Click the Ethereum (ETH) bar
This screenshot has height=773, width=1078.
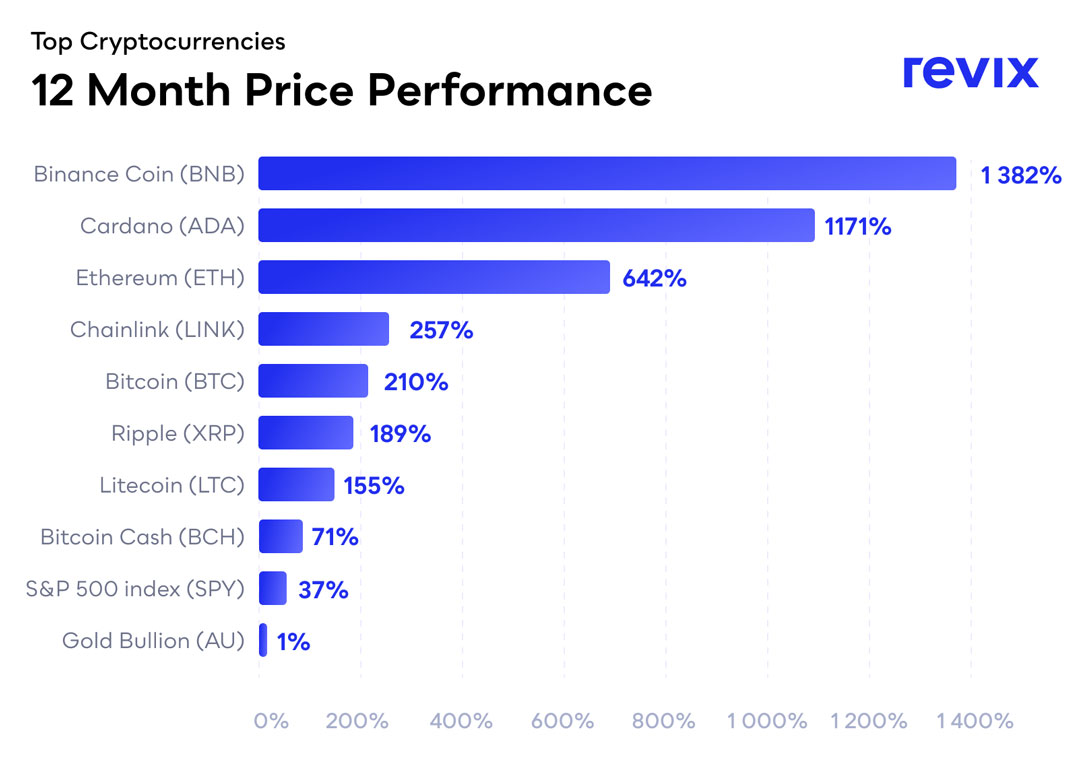click(434, 277)
